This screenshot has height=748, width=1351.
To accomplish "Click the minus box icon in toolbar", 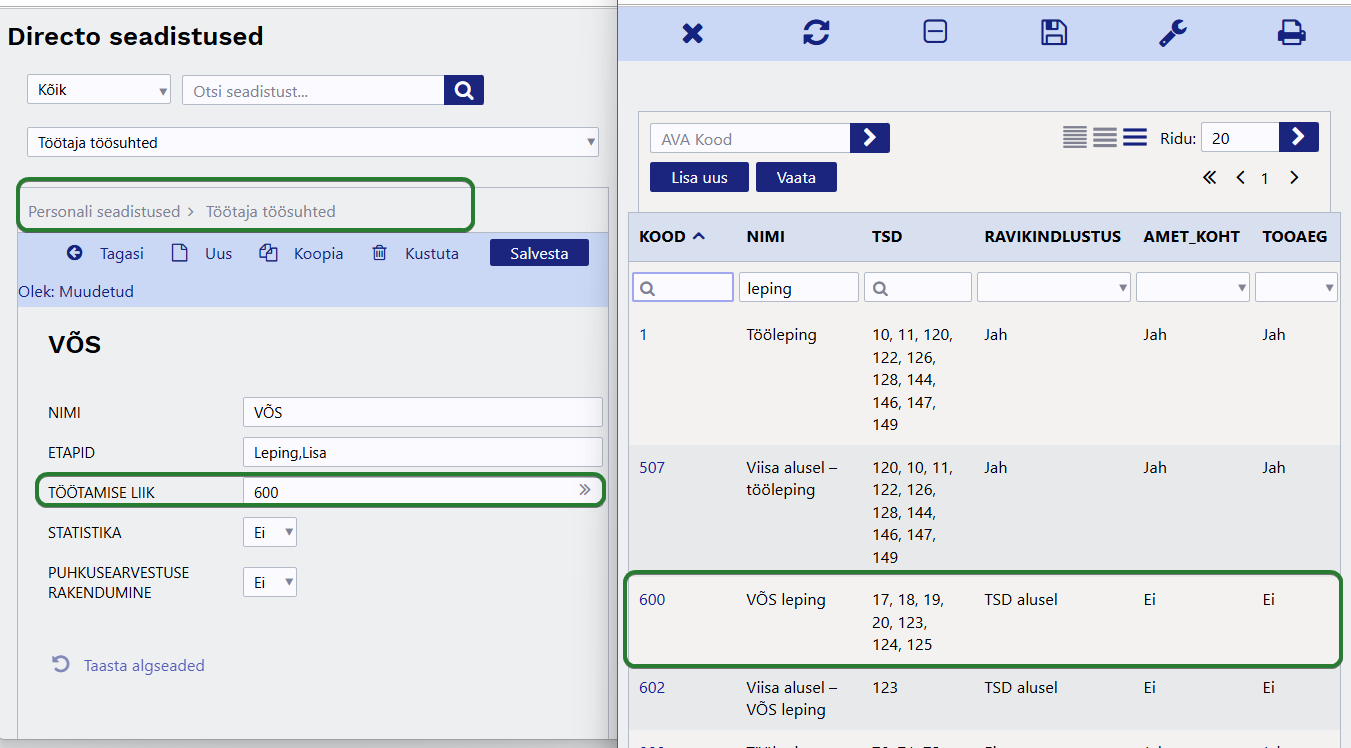I will pyautogui.click(x=934, y=32).
